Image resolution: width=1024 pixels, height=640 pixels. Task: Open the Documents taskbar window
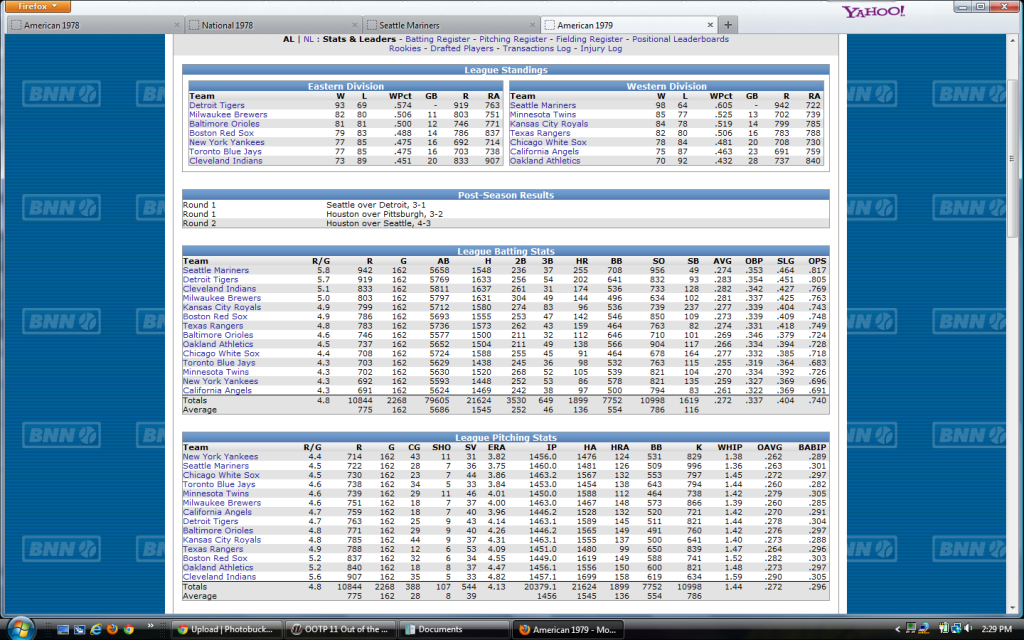454,630
